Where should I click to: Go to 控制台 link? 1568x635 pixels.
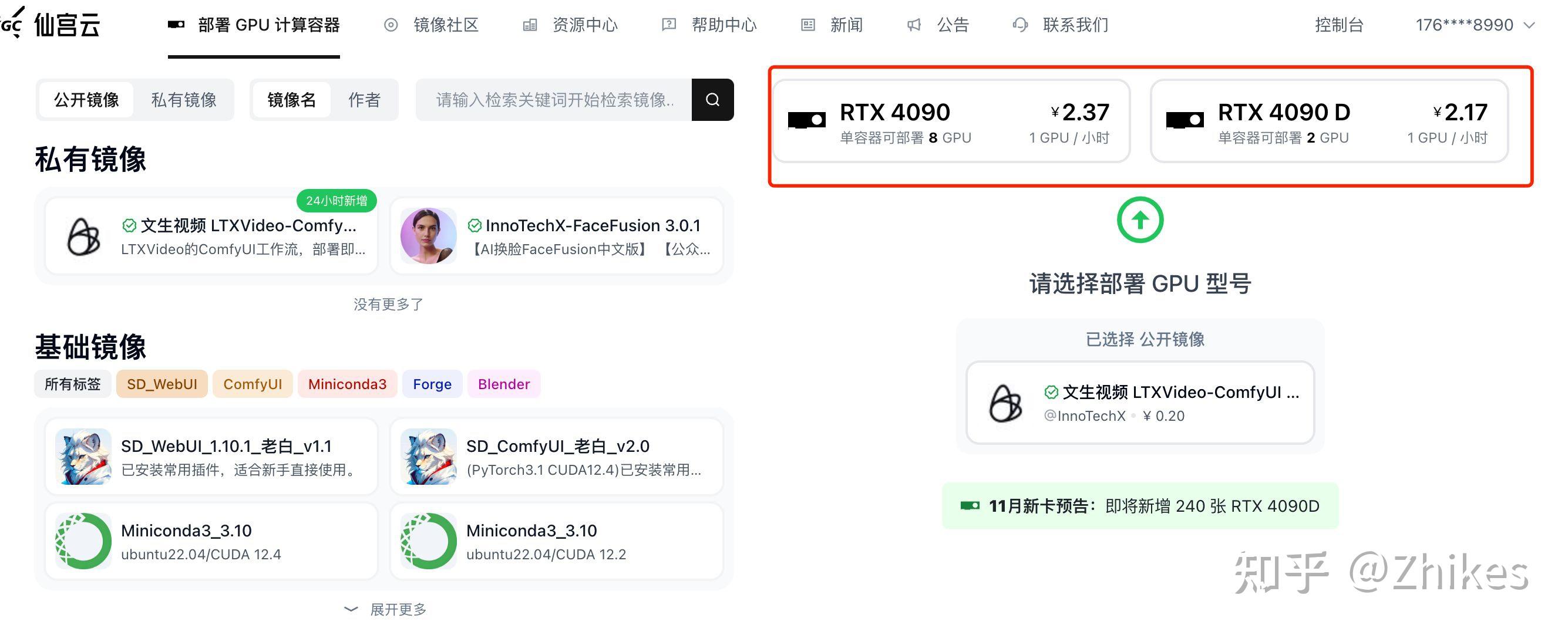click(1338, 25)
